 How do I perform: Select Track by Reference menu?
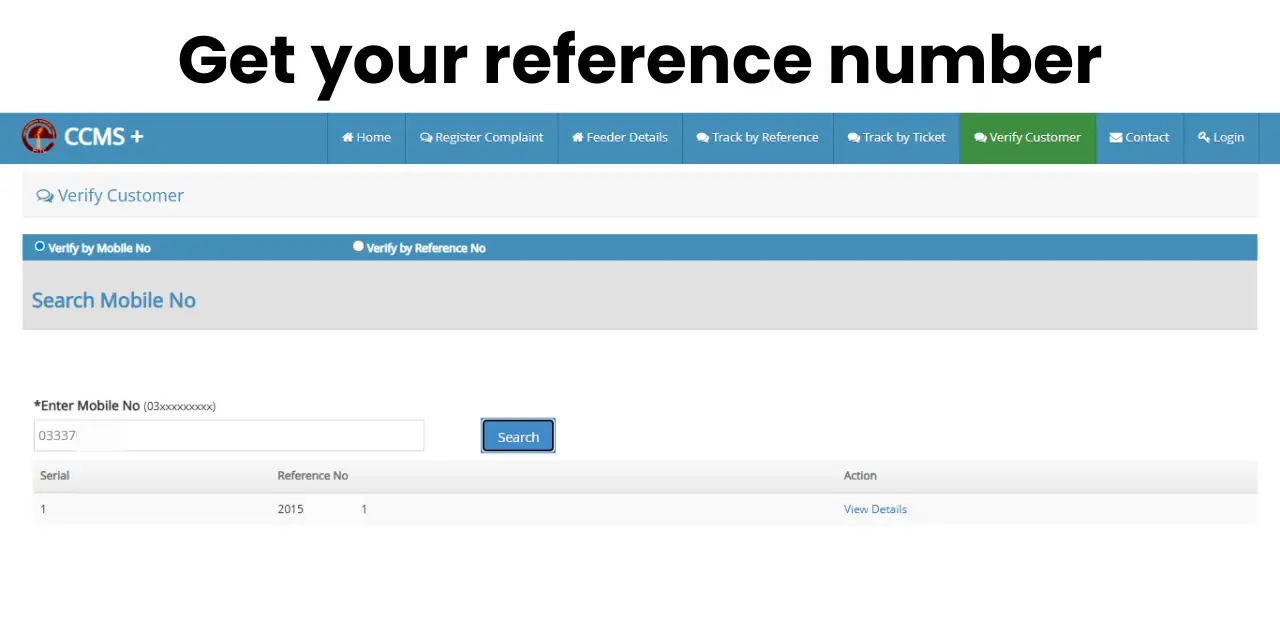pyautogui.click(x=758, y=137)
